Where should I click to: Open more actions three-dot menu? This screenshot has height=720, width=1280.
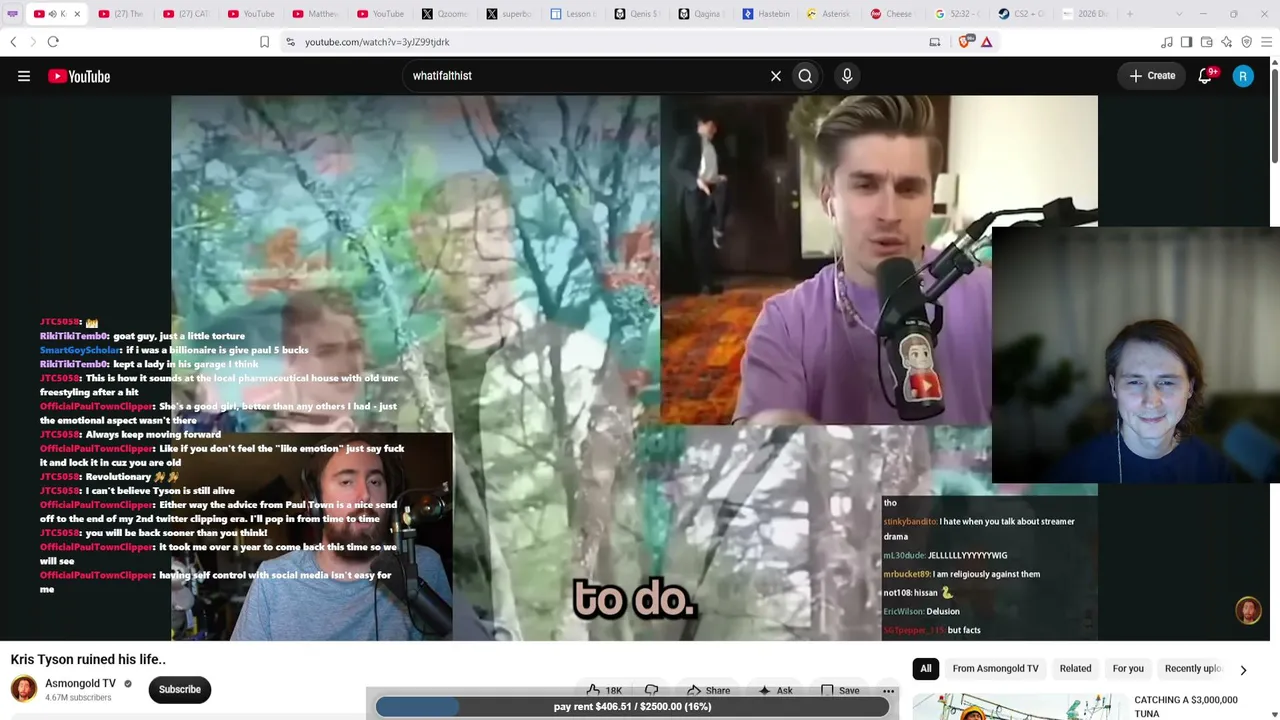(x=888, y=690)
